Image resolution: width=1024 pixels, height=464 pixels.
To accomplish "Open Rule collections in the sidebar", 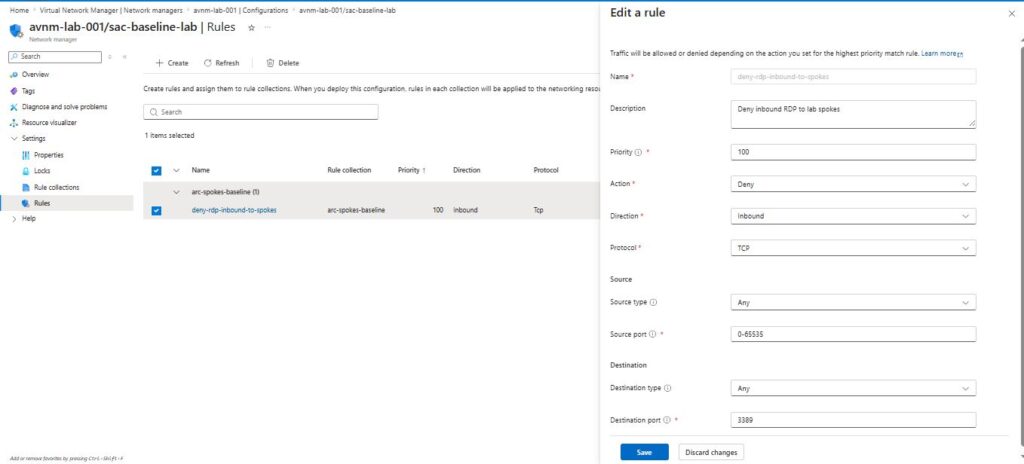I will tap(56, 187).
